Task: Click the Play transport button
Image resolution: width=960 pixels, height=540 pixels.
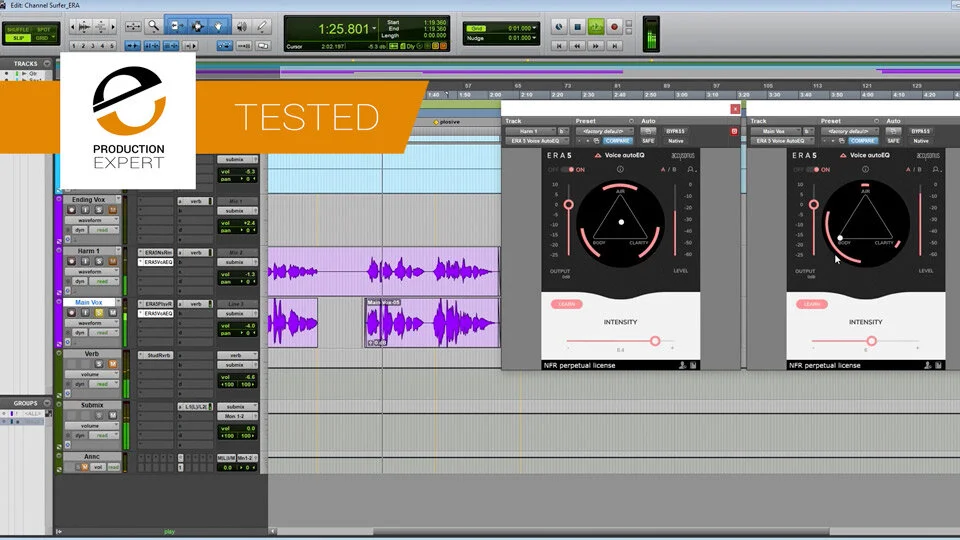Action: 596,27
